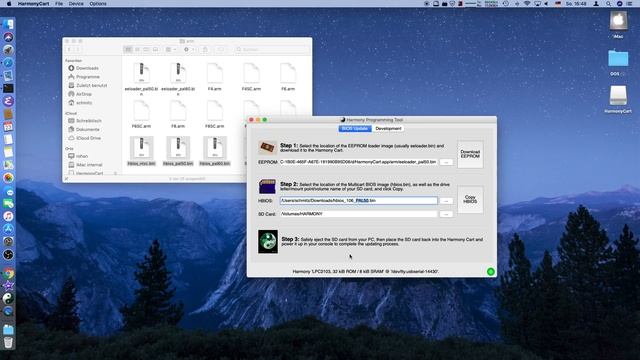
Task: Select the eeloader_pal50.bin file
Action: pyautogui.click(x=141, y=79)
